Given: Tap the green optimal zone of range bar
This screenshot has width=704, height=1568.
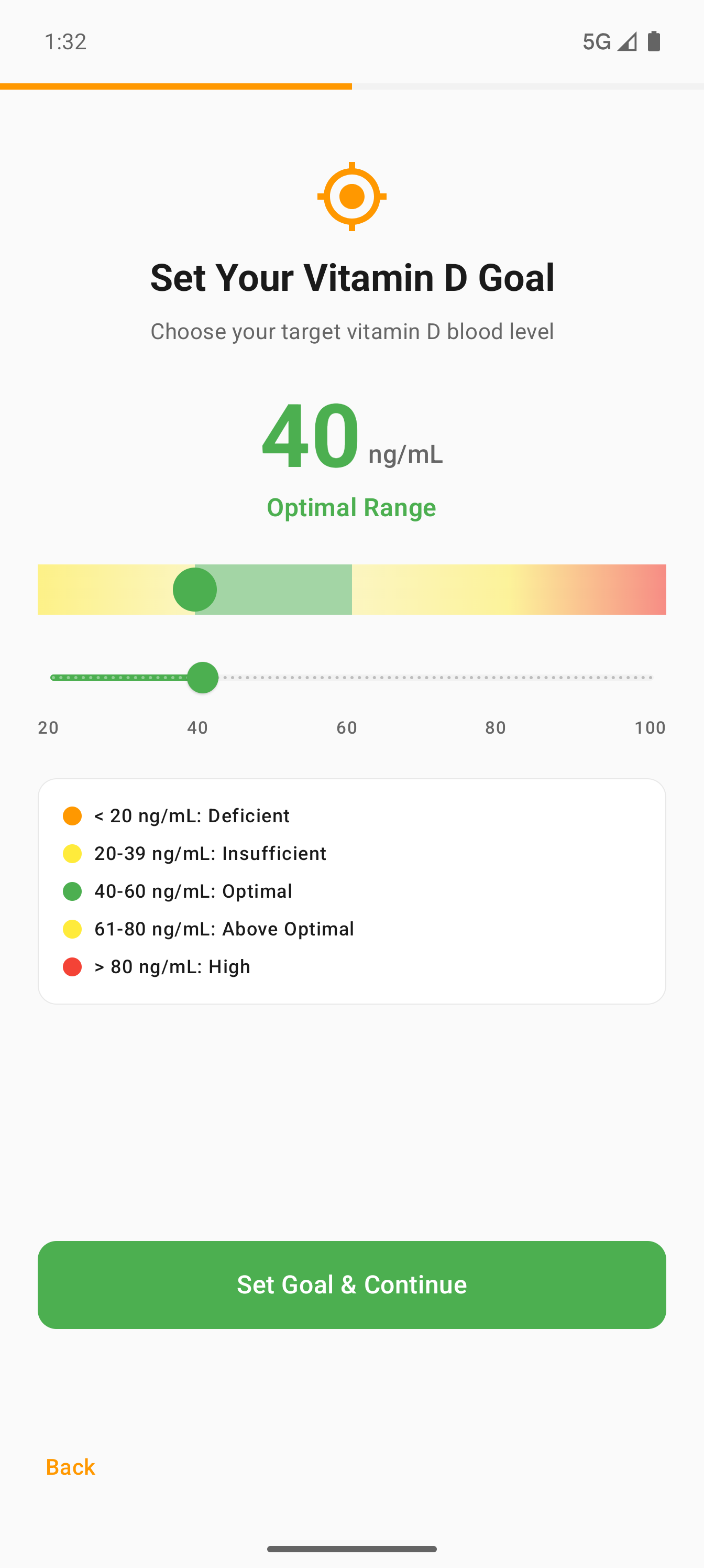Looking at the screenshot, I should (286, 589).
